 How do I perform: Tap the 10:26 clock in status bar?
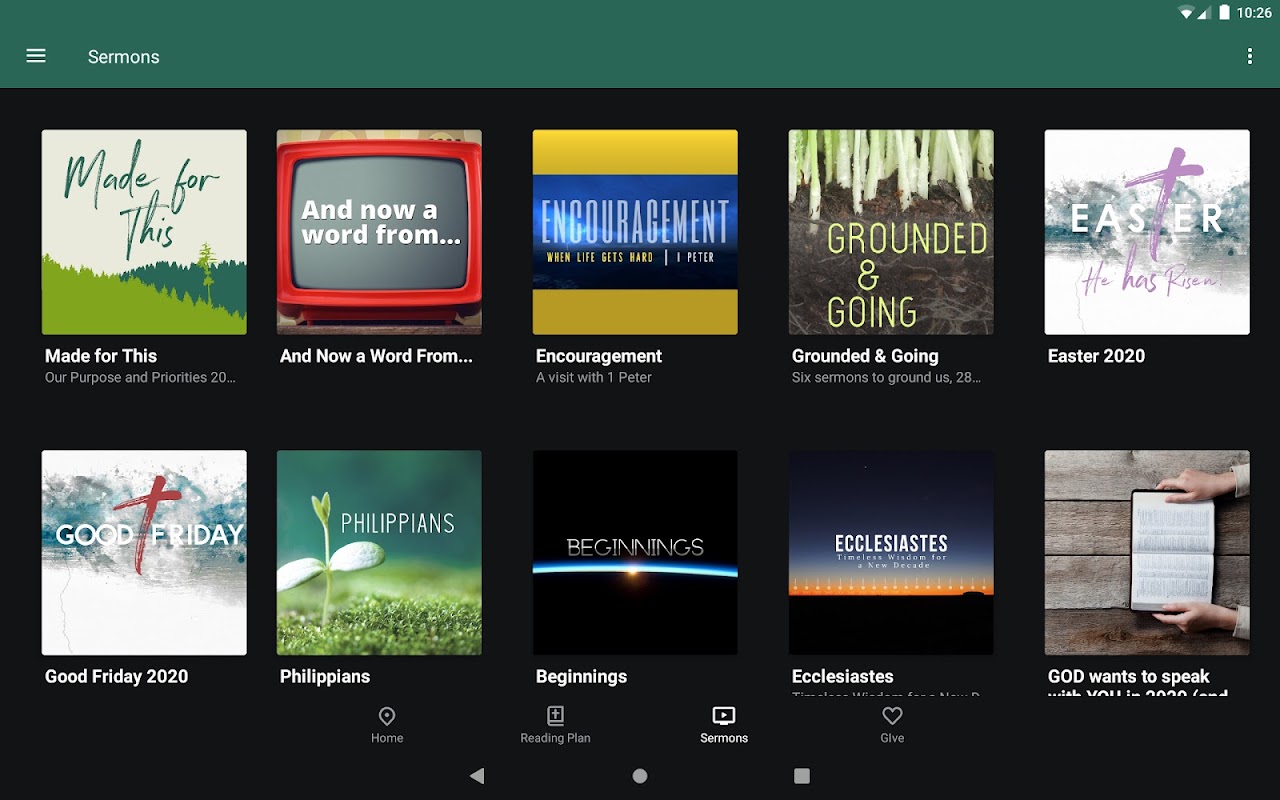click(x=1254, y=13)
